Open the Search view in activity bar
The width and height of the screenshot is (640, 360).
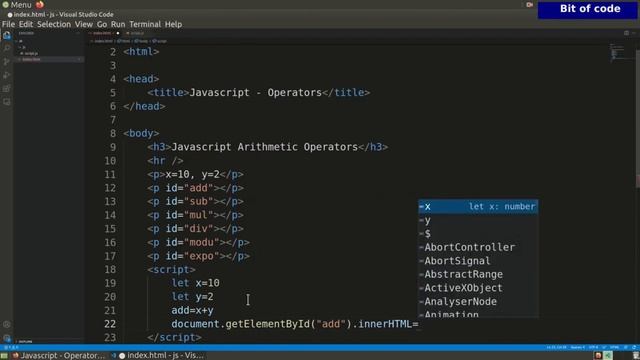pyautogui.click(x=7, y=48)
